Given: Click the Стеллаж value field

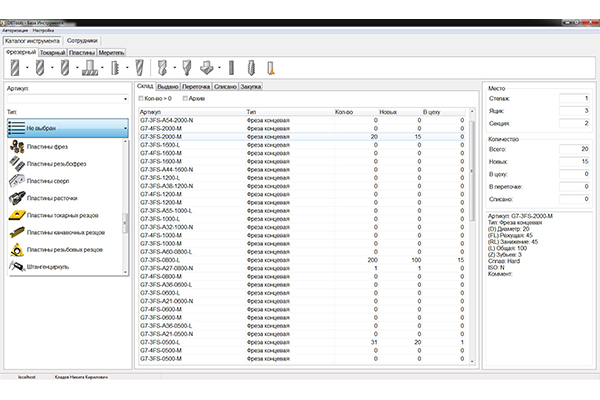Looking at the screenshot, I should [574, 98].
